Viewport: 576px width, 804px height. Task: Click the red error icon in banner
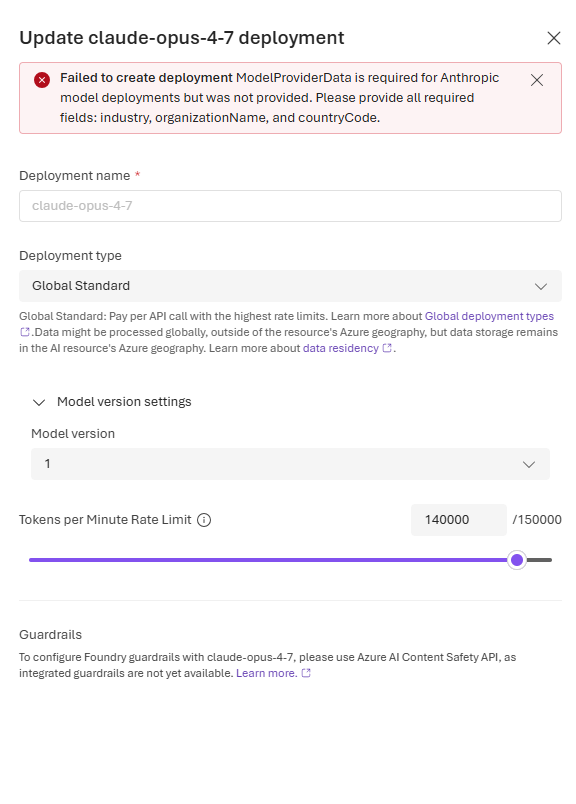42,80
